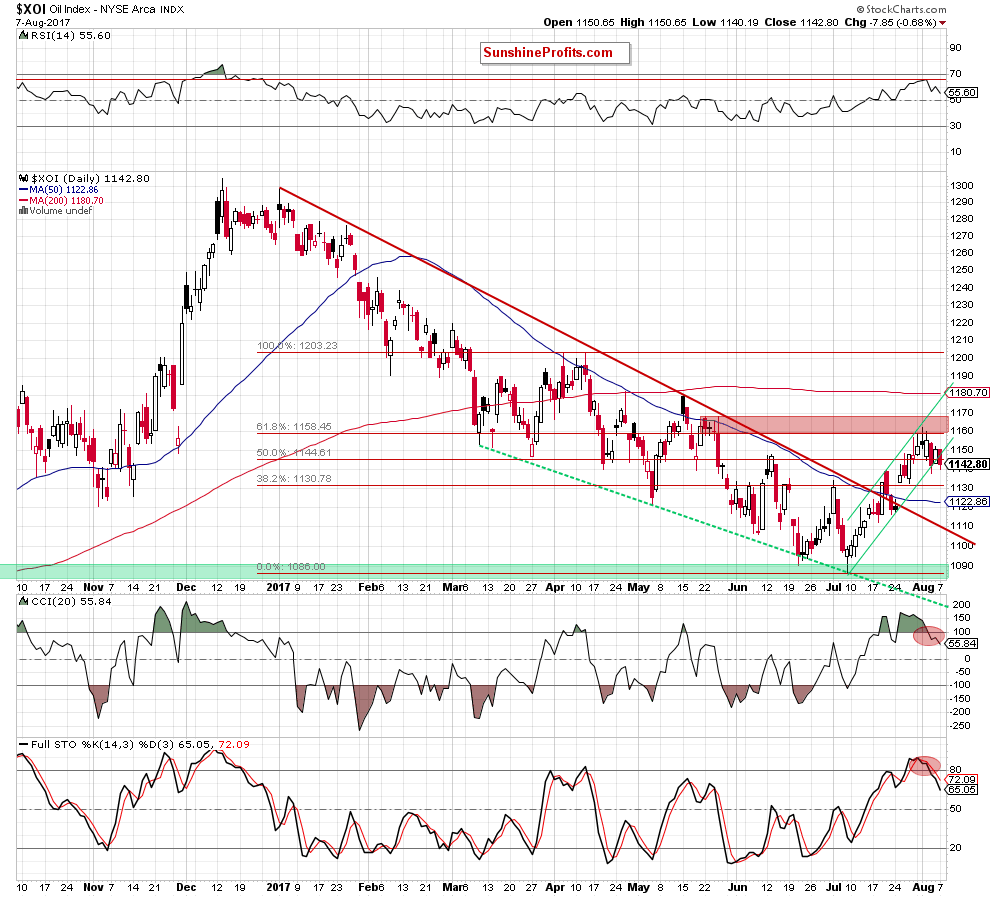Click the Stochastic 72.09 value tag
Image resolution: width=990 pixels, height=897 pixels.
(x=962, y=780)
